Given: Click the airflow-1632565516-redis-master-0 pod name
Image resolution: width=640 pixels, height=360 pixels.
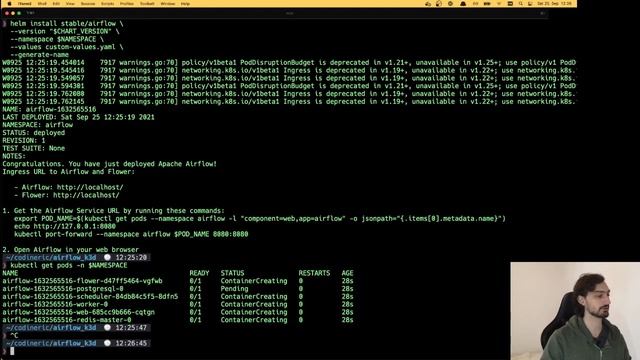Looking at the screenshot, I should coord(67,320).
